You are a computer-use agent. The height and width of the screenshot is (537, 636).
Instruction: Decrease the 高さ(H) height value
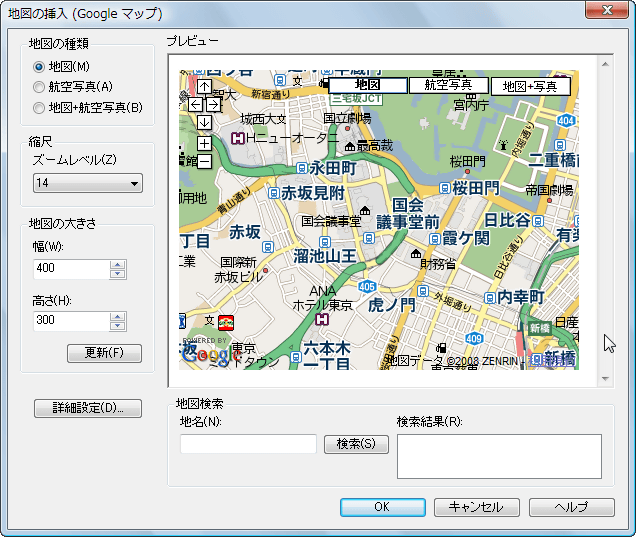pyautogui.click(x=118, y=326)
